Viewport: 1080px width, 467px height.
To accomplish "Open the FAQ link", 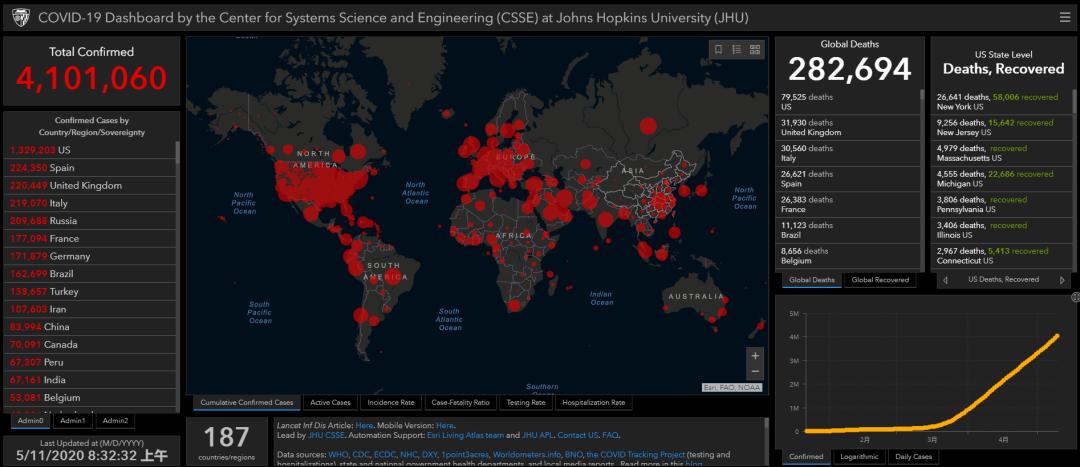I will 610,435.
